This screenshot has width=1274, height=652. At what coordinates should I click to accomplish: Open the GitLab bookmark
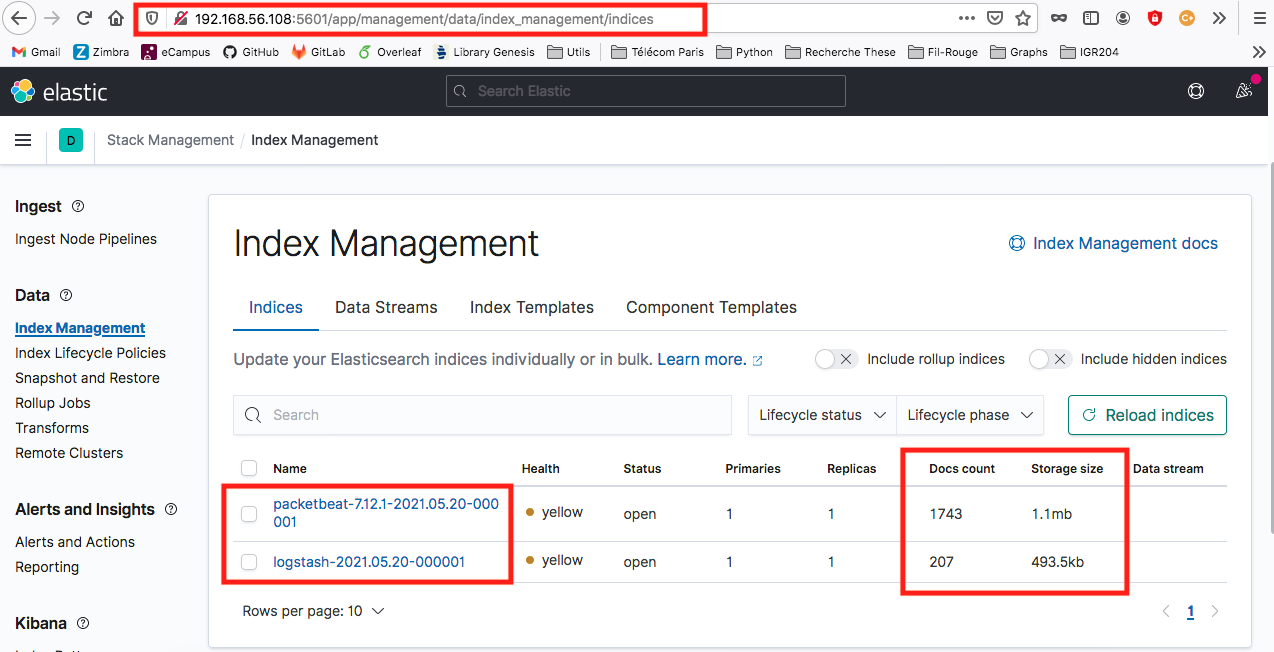pos(318,52)
